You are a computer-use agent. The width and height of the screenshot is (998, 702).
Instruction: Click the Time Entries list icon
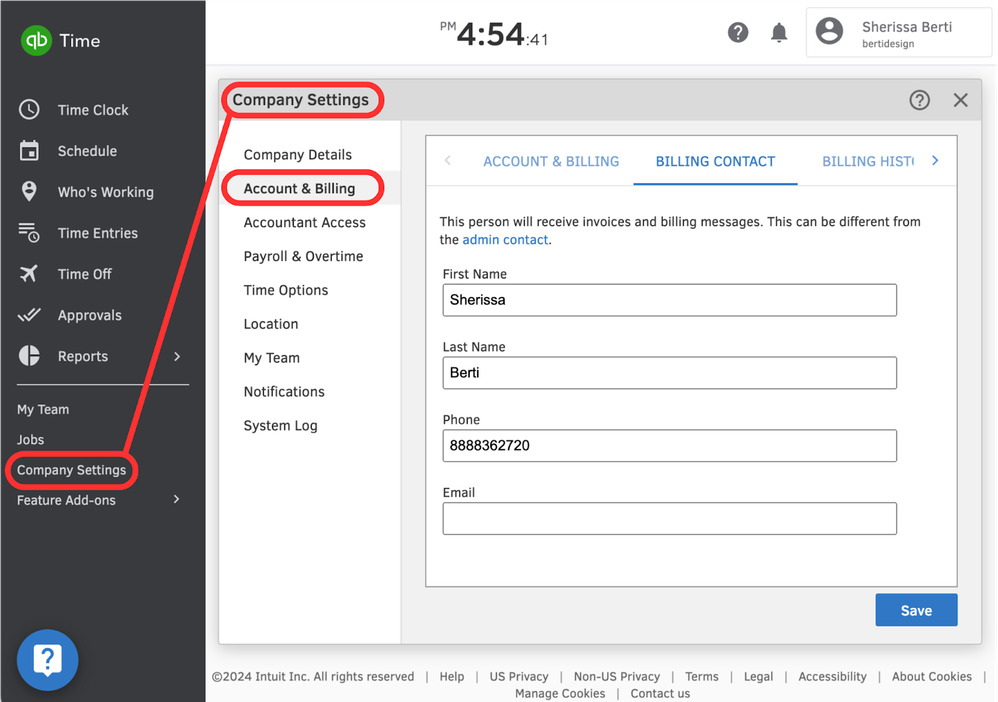[29, 233]
